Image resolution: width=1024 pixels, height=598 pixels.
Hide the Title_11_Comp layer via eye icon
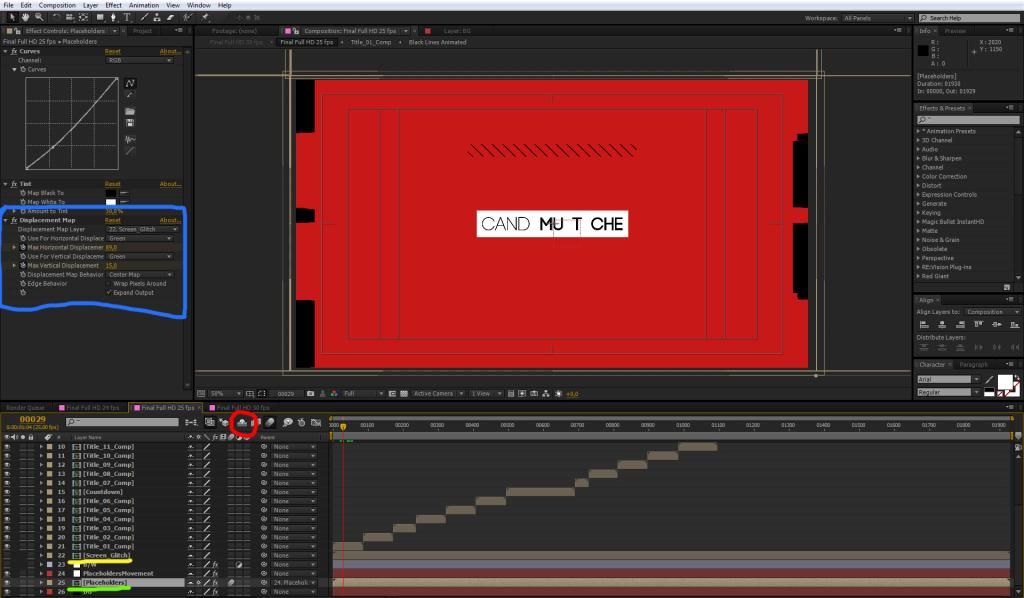point(7,447)
